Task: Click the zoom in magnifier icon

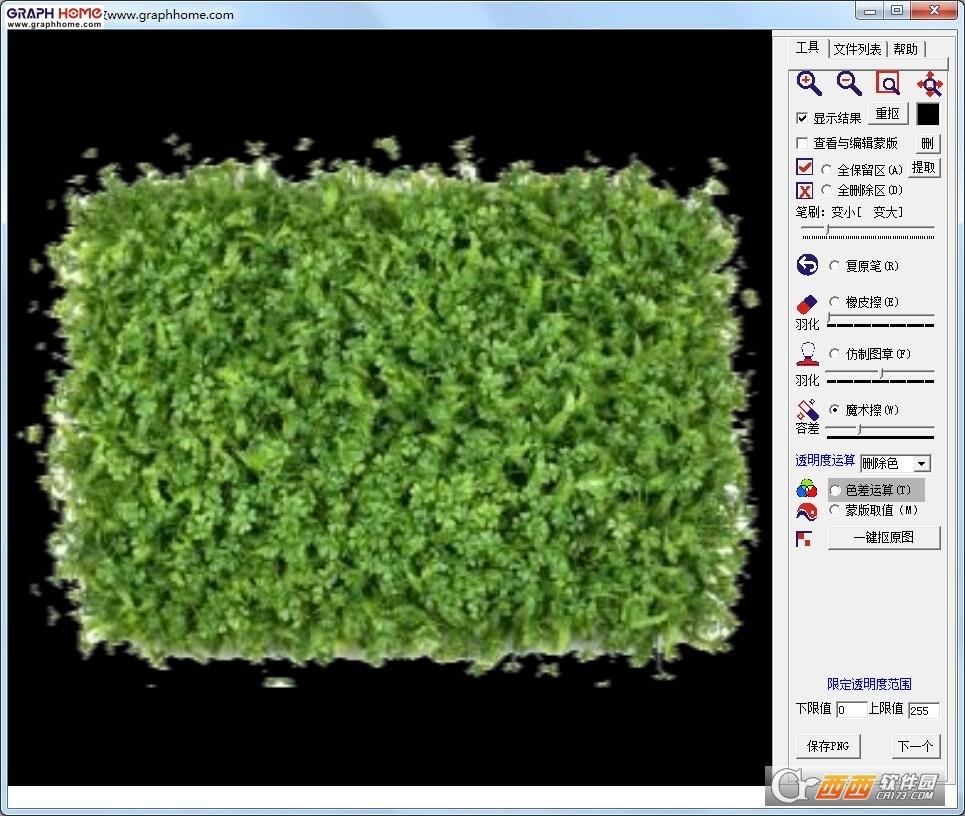Action: coord(809,84)
